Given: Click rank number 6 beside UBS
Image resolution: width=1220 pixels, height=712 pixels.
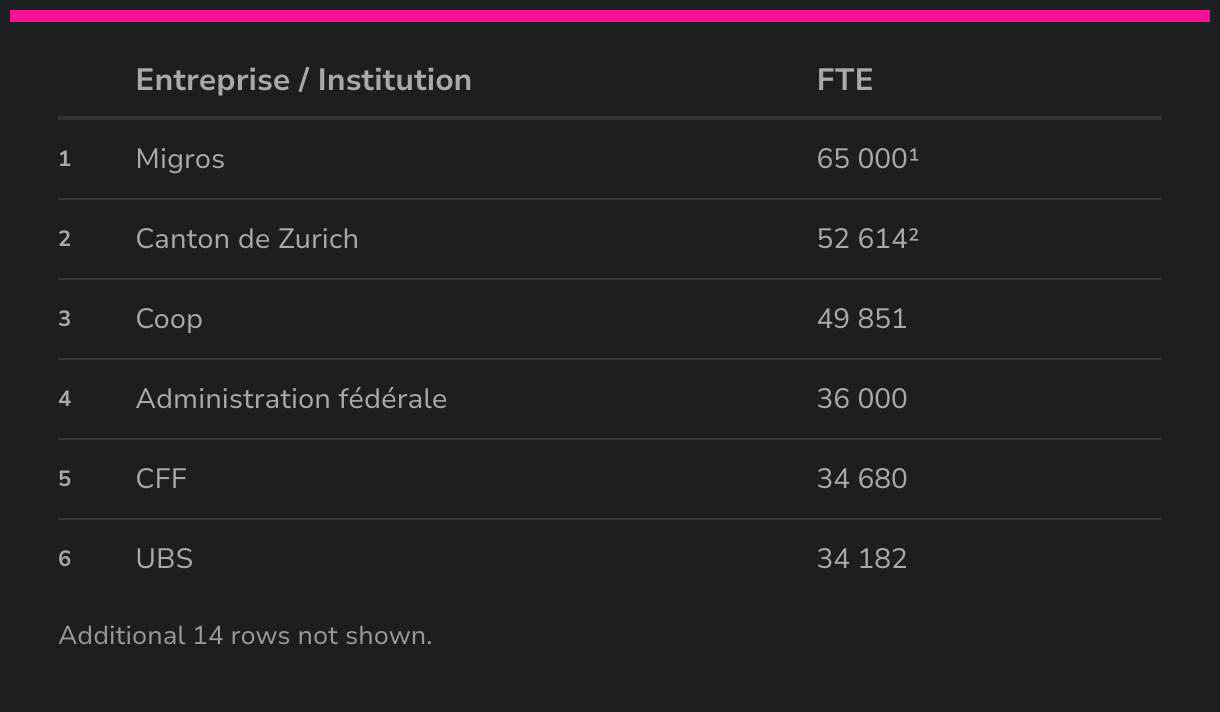Looking at the screenshot, I should point(65,559).
